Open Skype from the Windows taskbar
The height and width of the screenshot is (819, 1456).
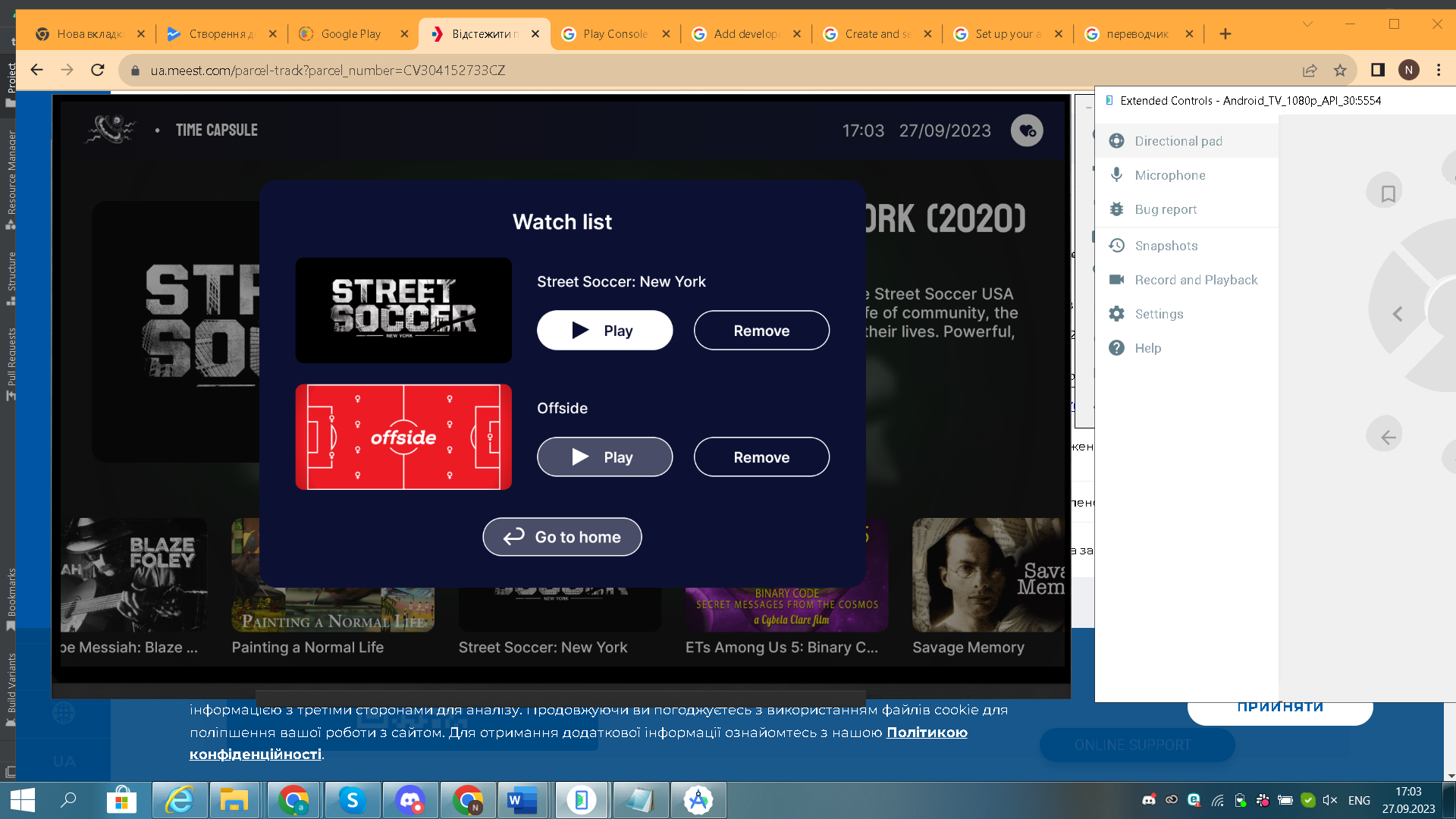[x=353, y=800]
